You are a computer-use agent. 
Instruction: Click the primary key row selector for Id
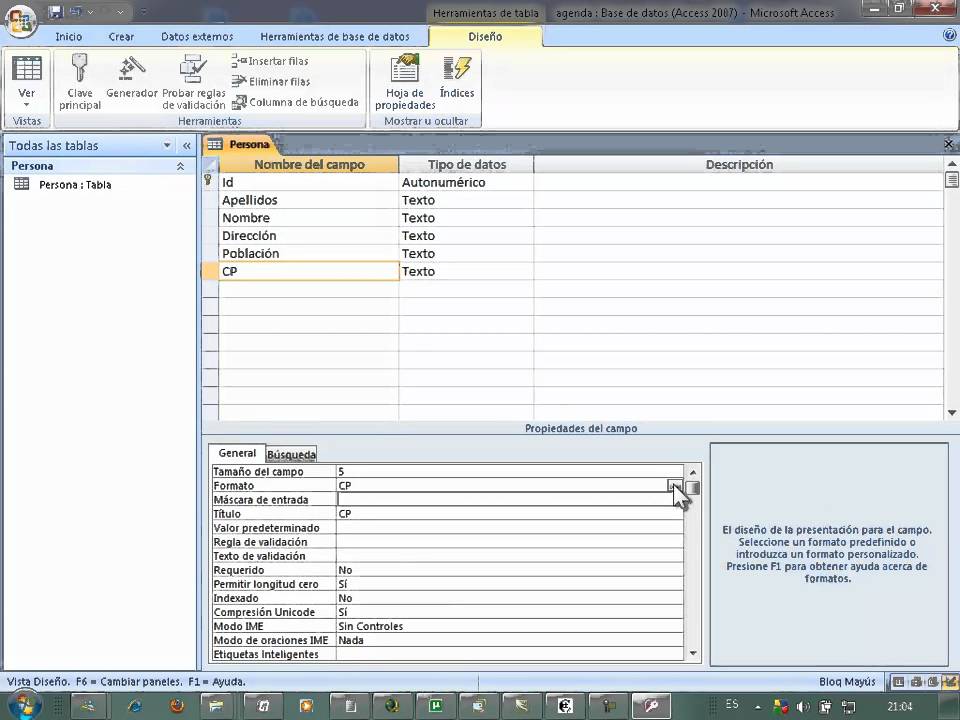209,182
